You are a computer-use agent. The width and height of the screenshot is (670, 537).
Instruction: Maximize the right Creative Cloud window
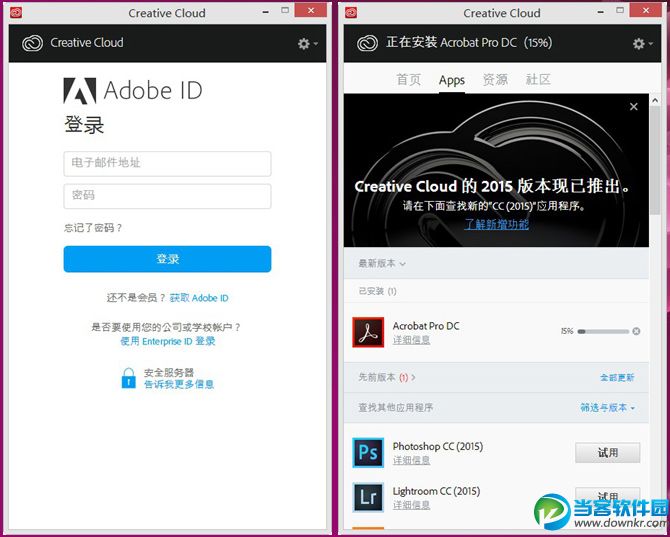620,10
